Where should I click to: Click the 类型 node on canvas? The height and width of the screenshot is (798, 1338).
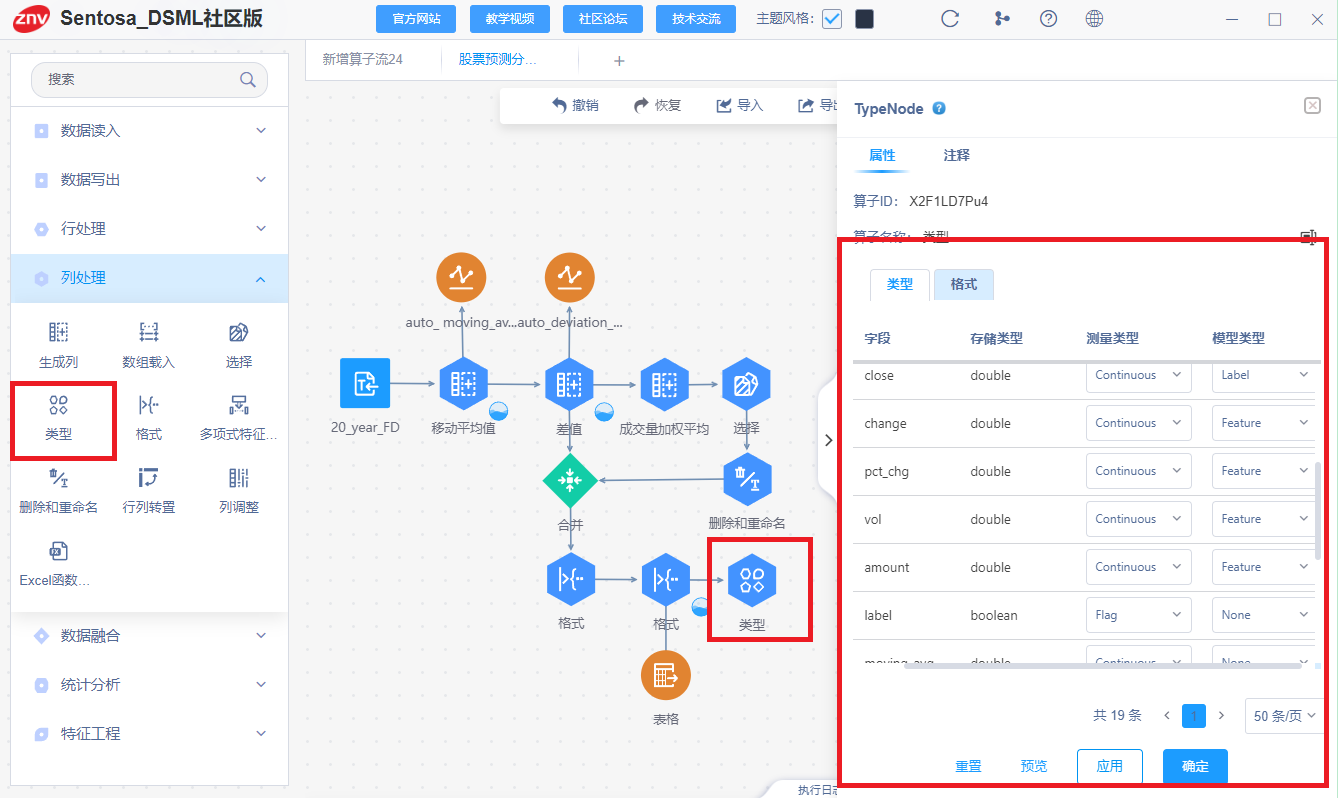753,579
